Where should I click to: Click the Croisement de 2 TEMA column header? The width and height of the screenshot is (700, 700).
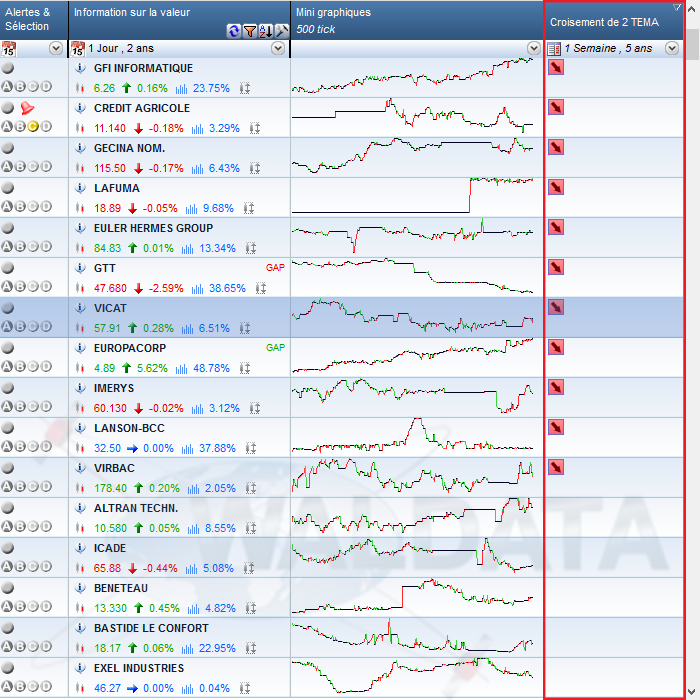click(604, 21)
